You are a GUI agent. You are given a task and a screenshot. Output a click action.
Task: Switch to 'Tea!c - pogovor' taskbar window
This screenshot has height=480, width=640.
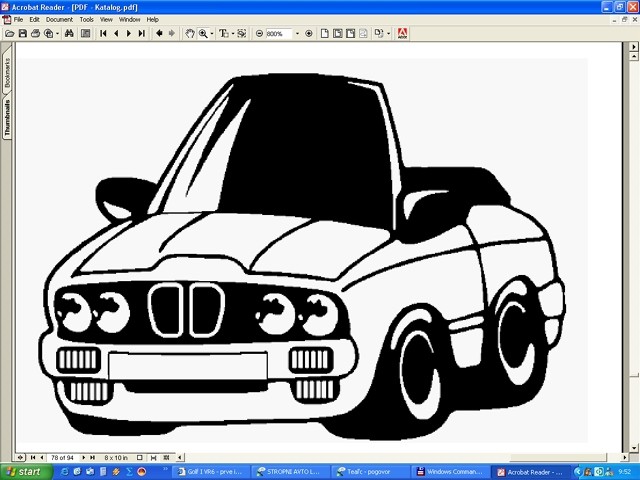pos(369,472)
